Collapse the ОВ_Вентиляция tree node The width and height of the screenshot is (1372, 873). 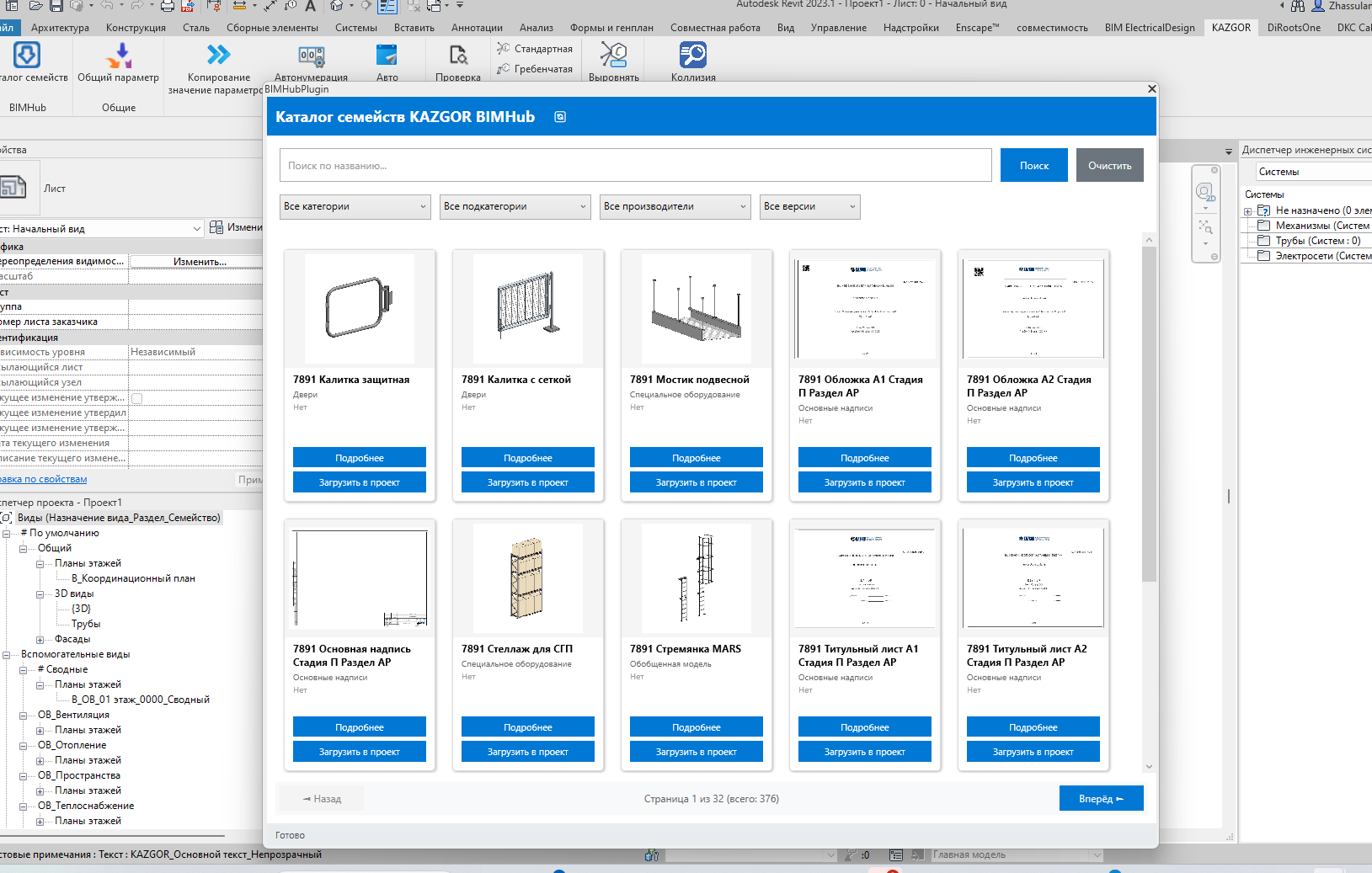(x=24, y=716)
